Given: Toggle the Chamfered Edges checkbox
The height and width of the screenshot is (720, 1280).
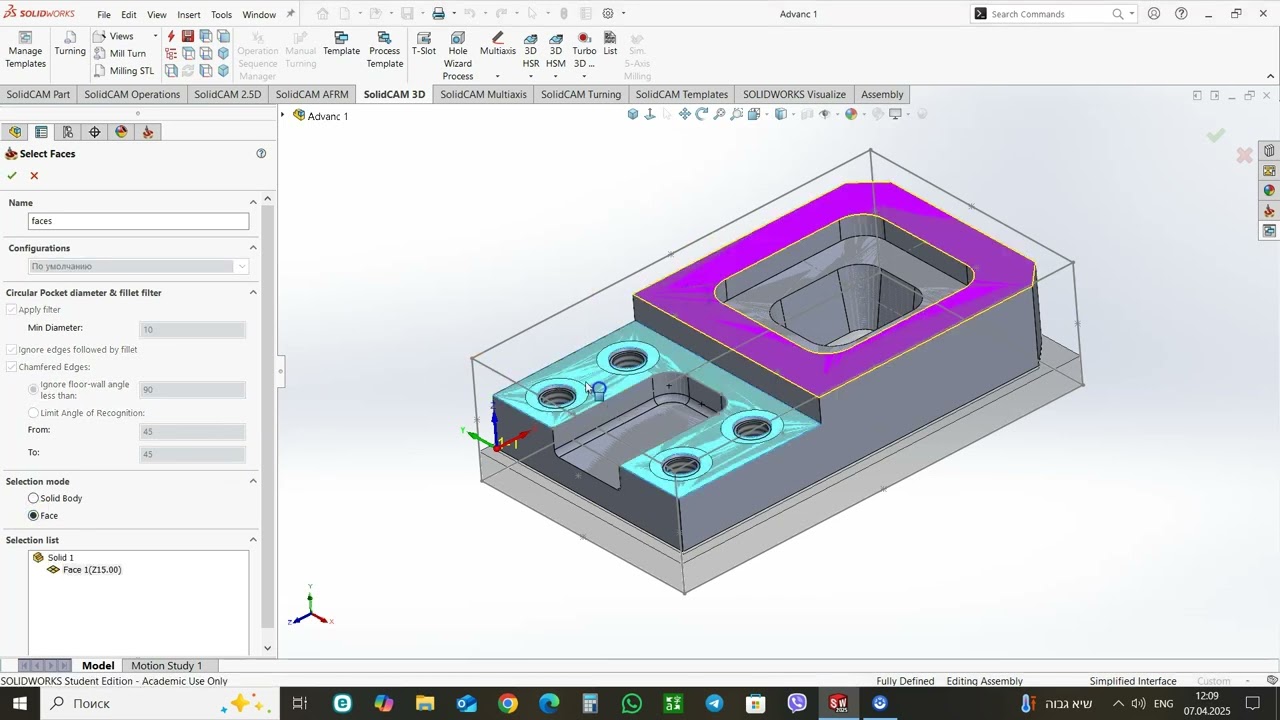Looking at the screenshot, I should [x=12, y=367].
